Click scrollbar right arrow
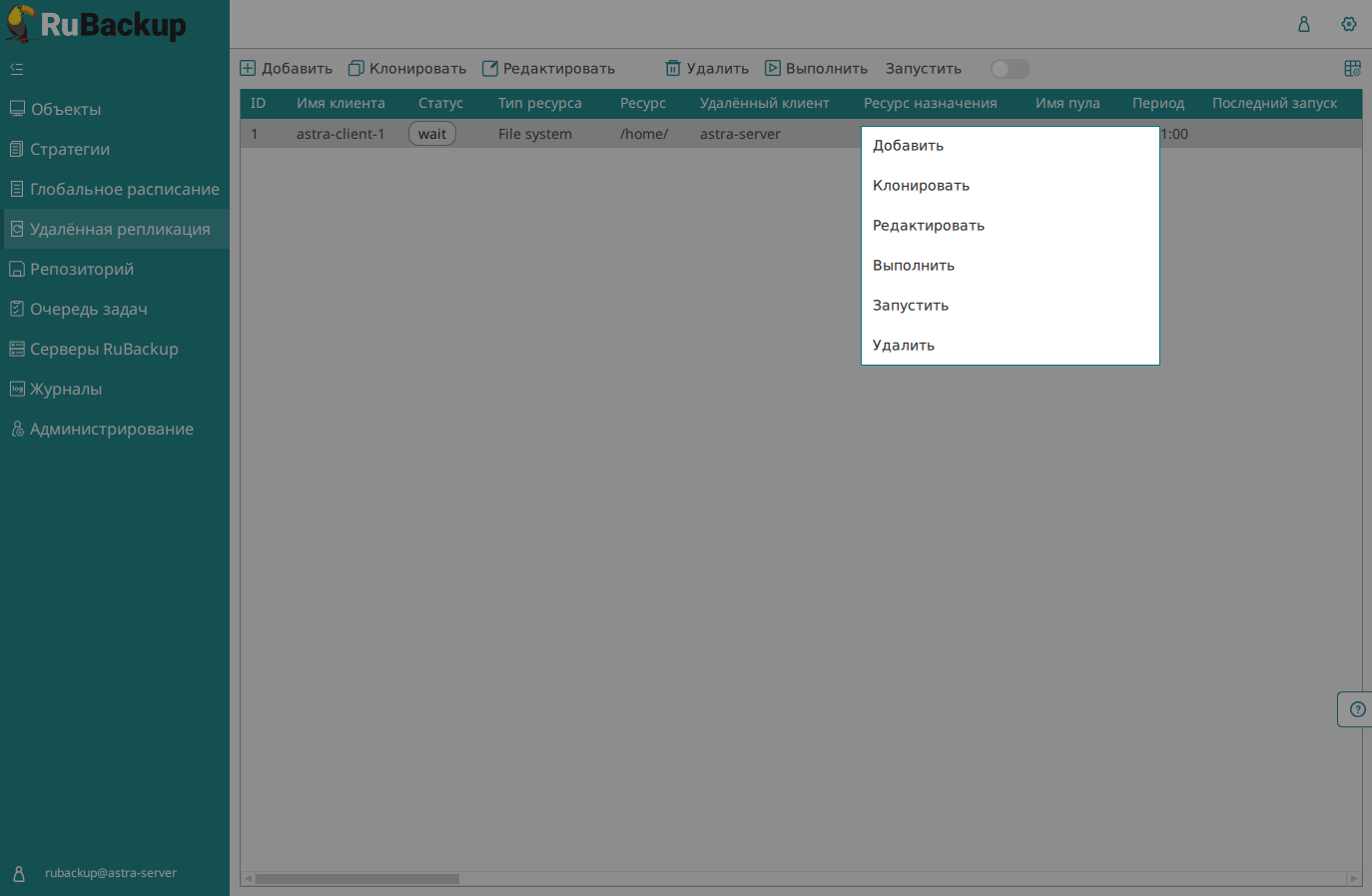The height and width of the screenshot is (896, 1372). coord(1353,879)
